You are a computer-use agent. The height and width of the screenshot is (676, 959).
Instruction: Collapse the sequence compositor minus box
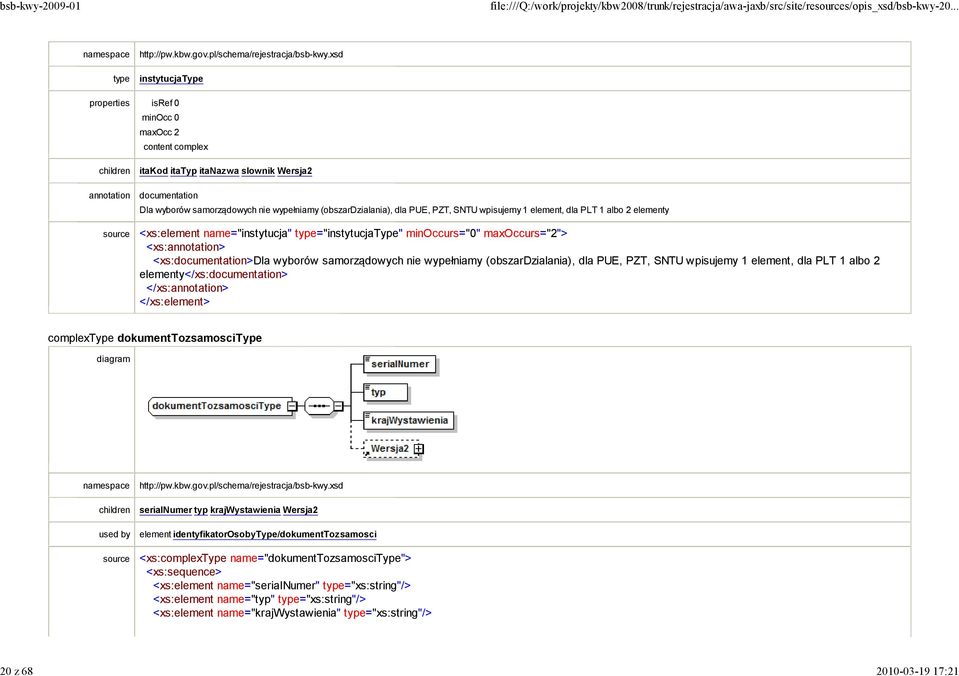pos(338,406)
